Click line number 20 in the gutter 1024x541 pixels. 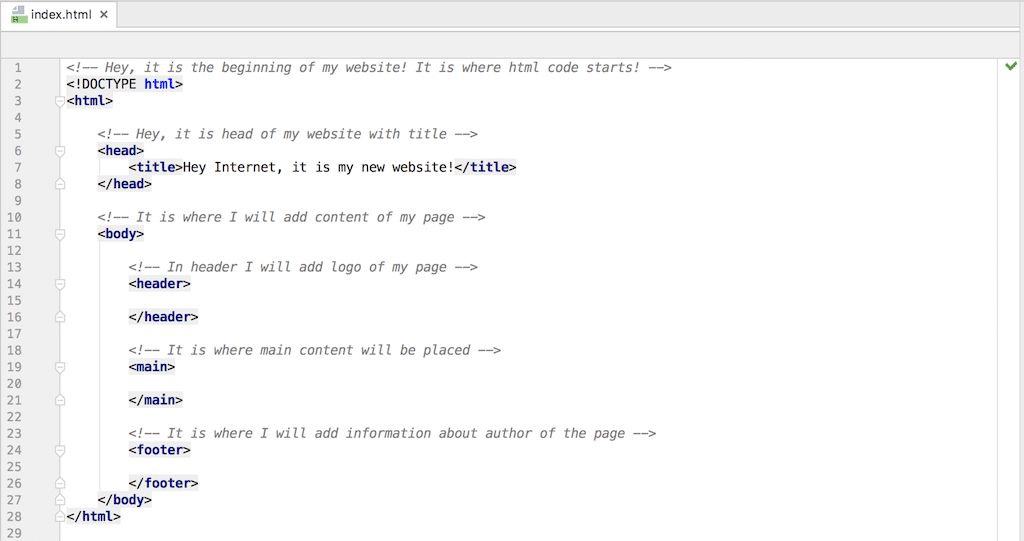[14, 384]
